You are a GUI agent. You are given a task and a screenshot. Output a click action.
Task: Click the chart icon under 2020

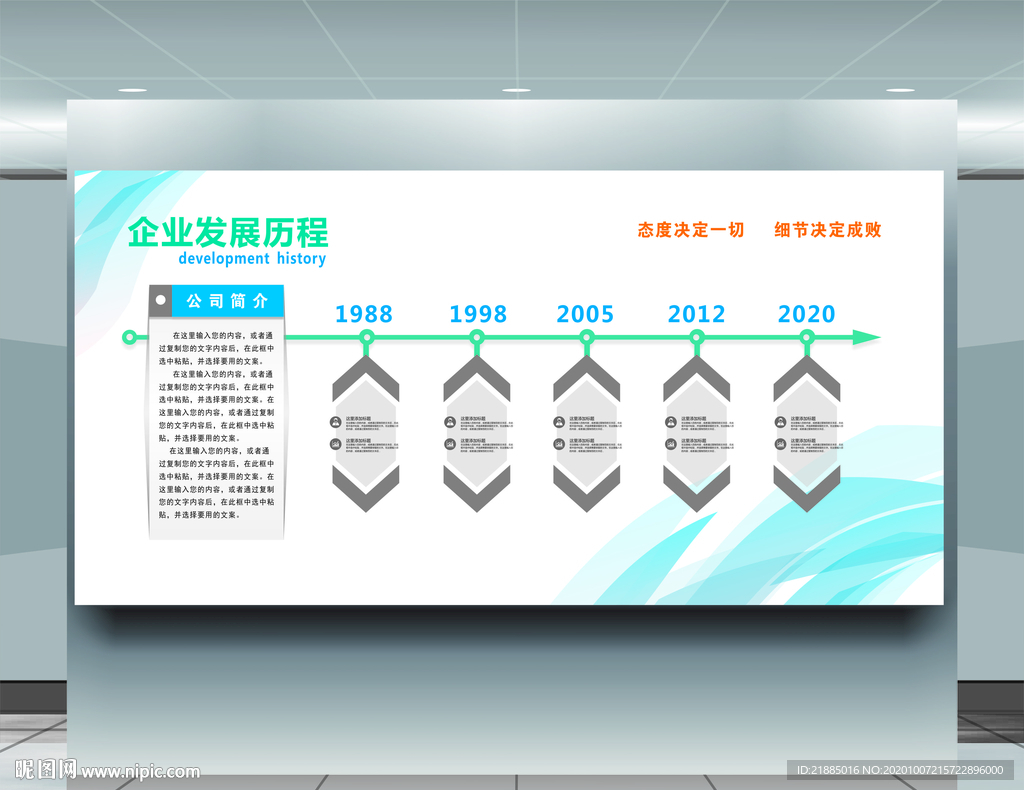click(780, 444)
